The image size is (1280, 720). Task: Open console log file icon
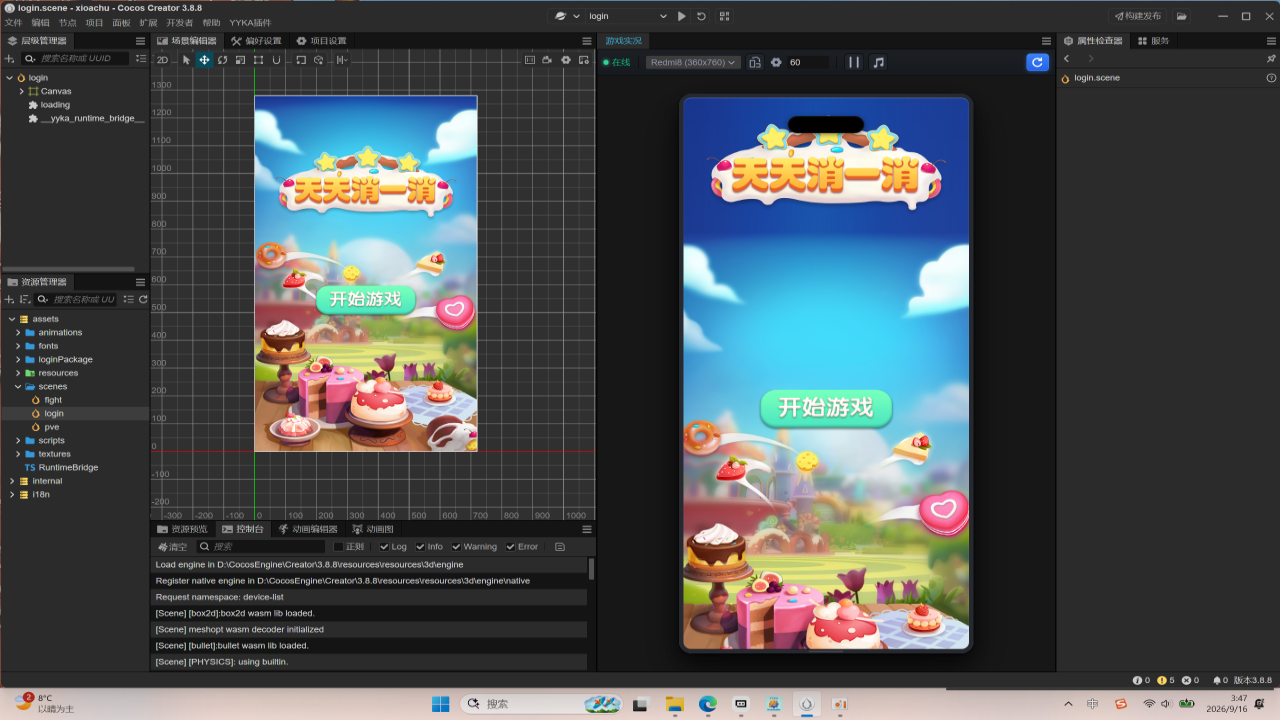click(x=560, y=547)
